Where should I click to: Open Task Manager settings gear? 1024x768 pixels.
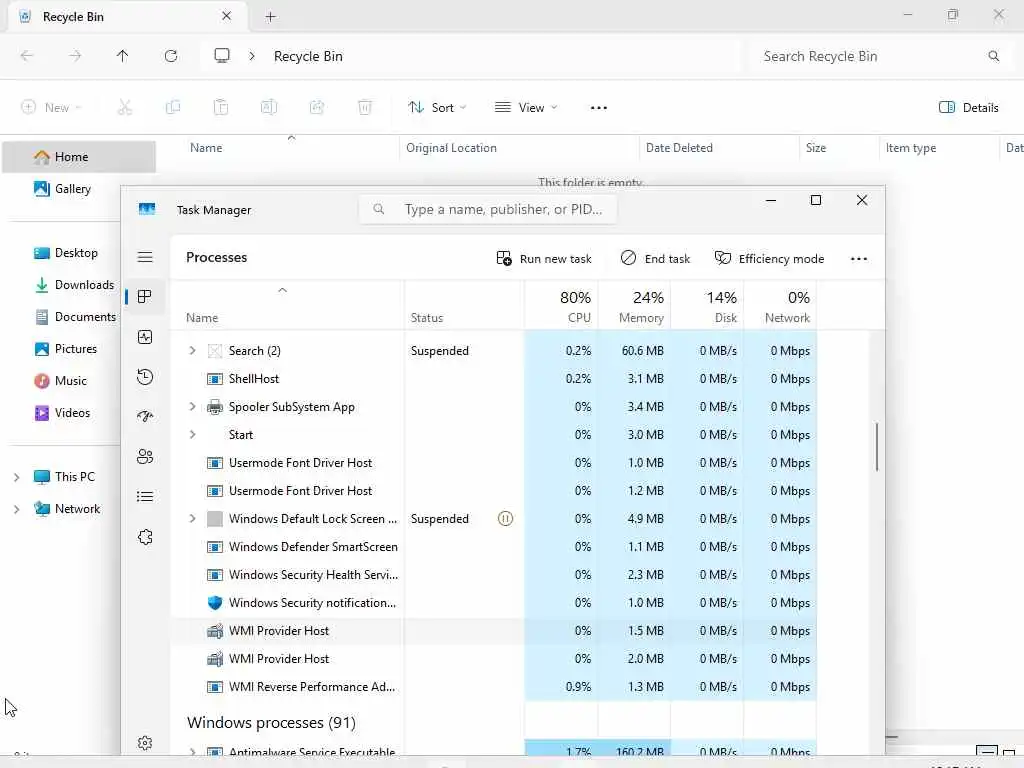(x=145, y=743)
